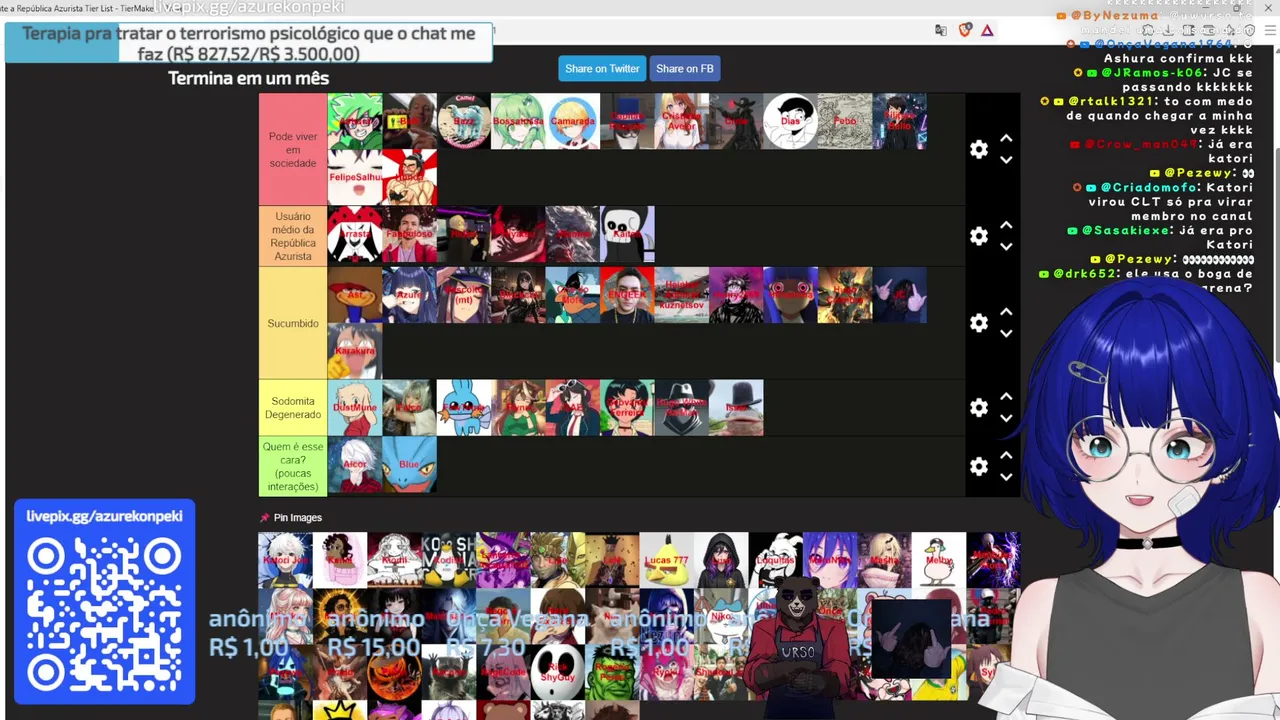Screen dimensions: 1280x720
Task: Click the 'Termina em um mês' text
Action: click(x=248, y=78)
